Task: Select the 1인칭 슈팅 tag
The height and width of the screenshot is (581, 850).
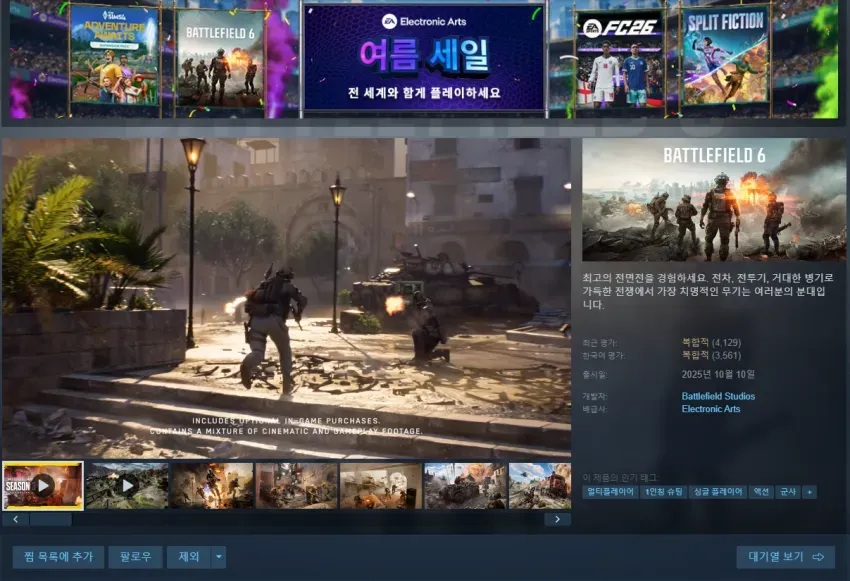Action: click(x=664, y=492)
